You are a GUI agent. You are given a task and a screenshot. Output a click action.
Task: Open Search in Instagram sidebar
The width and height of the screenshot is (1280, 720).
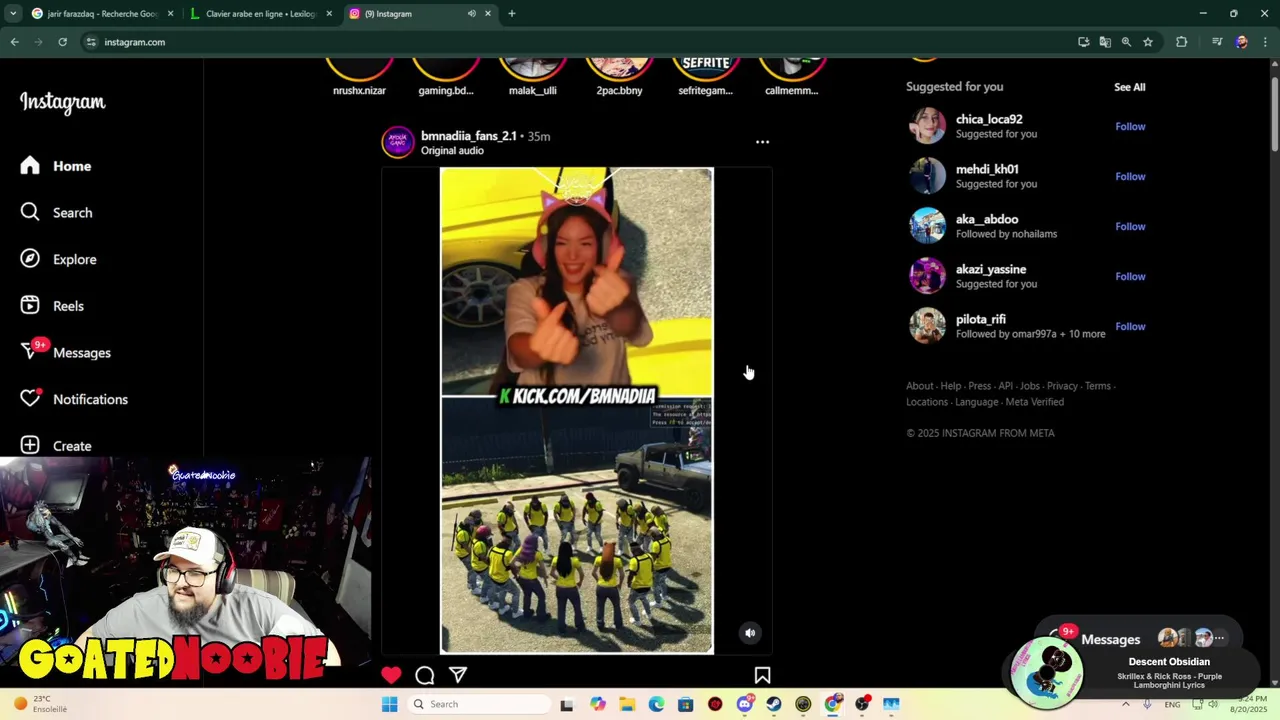57,212
